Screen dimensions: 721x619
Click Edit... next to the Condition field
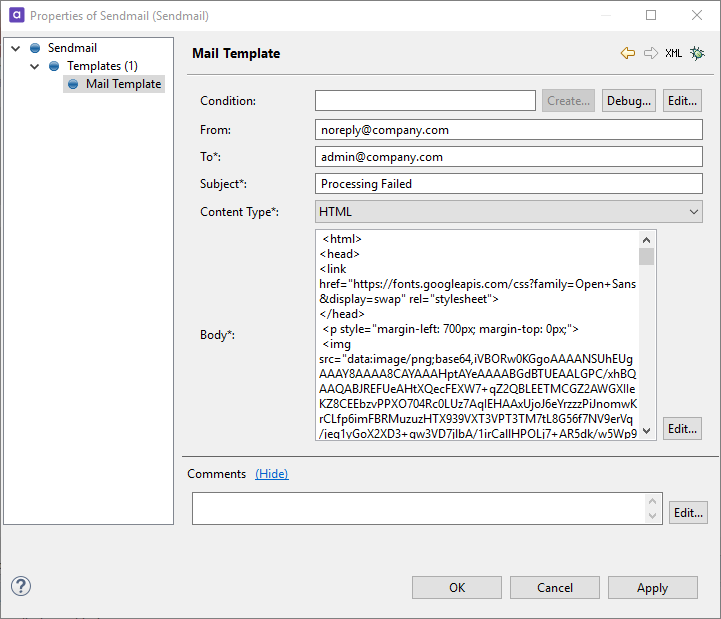point(682,101)
